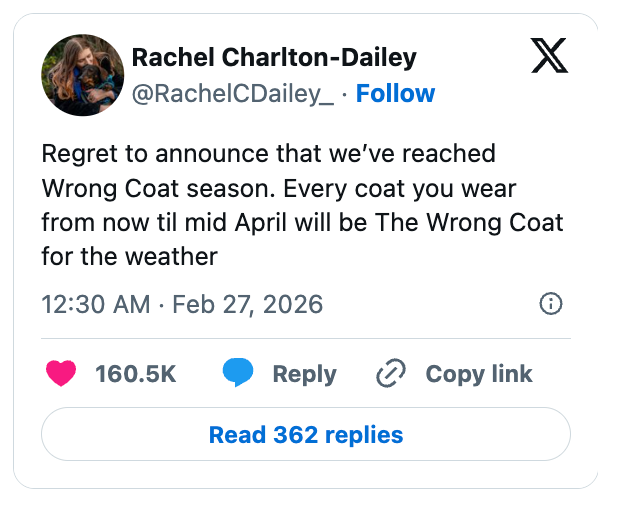Screen dimensions: 620x506
Task: Like the tweet with the heart icon
Action: [x=62, y=374]
